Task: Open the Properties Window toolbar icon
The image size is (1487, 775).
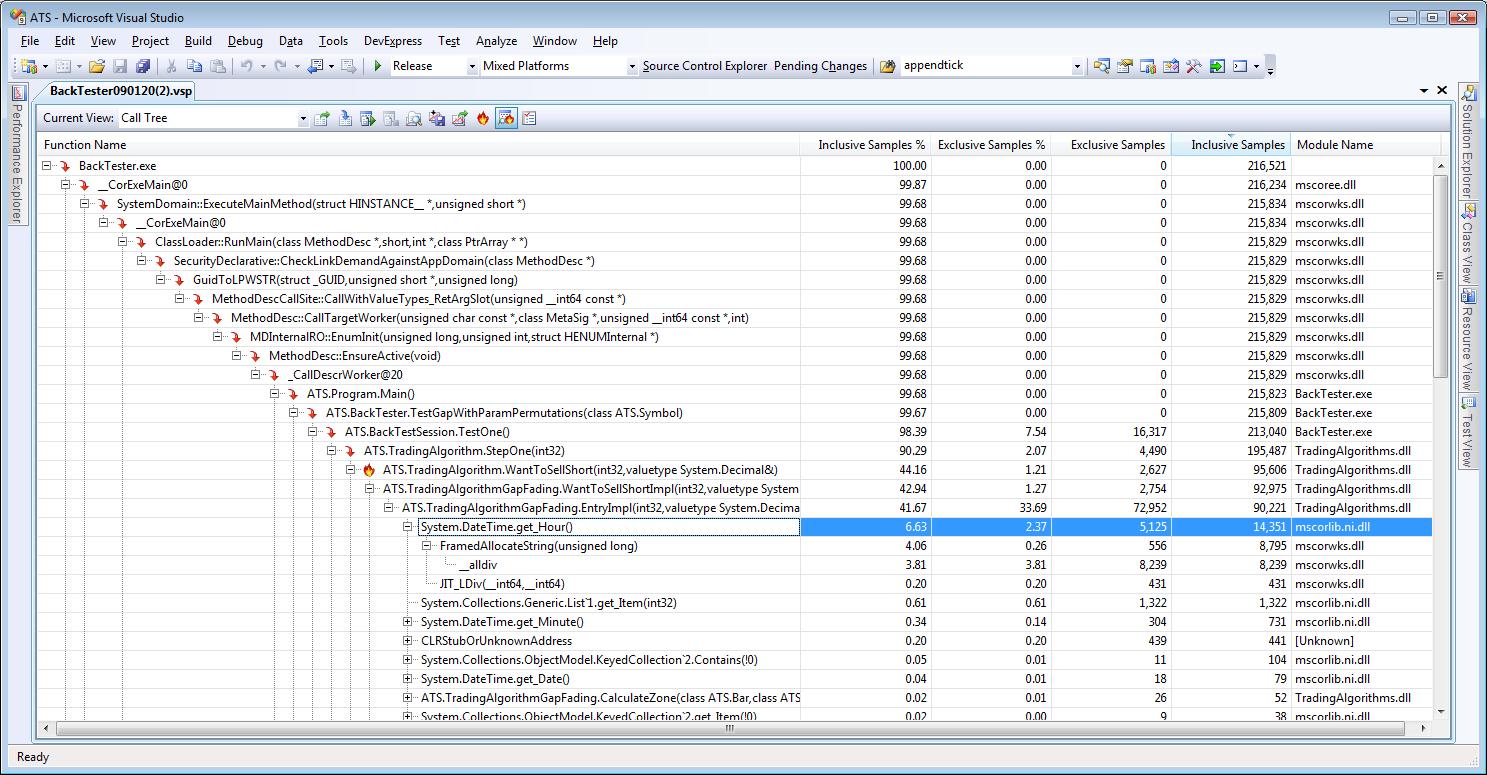Action: pos(1125,66)
